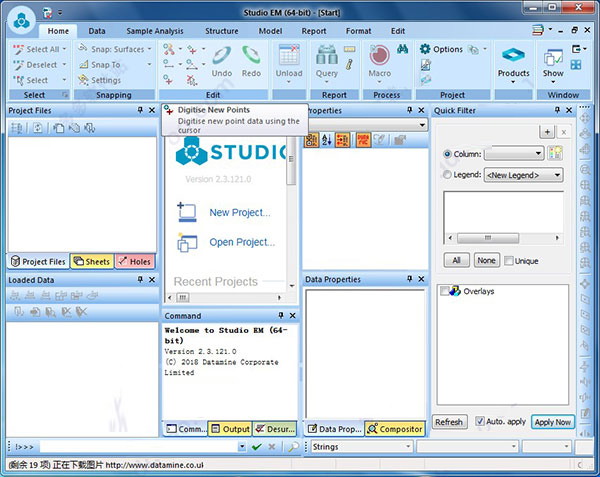The height and width of the screenshot is (477, 600).
Task: Click the Refresh button
Action: [449, 422]
